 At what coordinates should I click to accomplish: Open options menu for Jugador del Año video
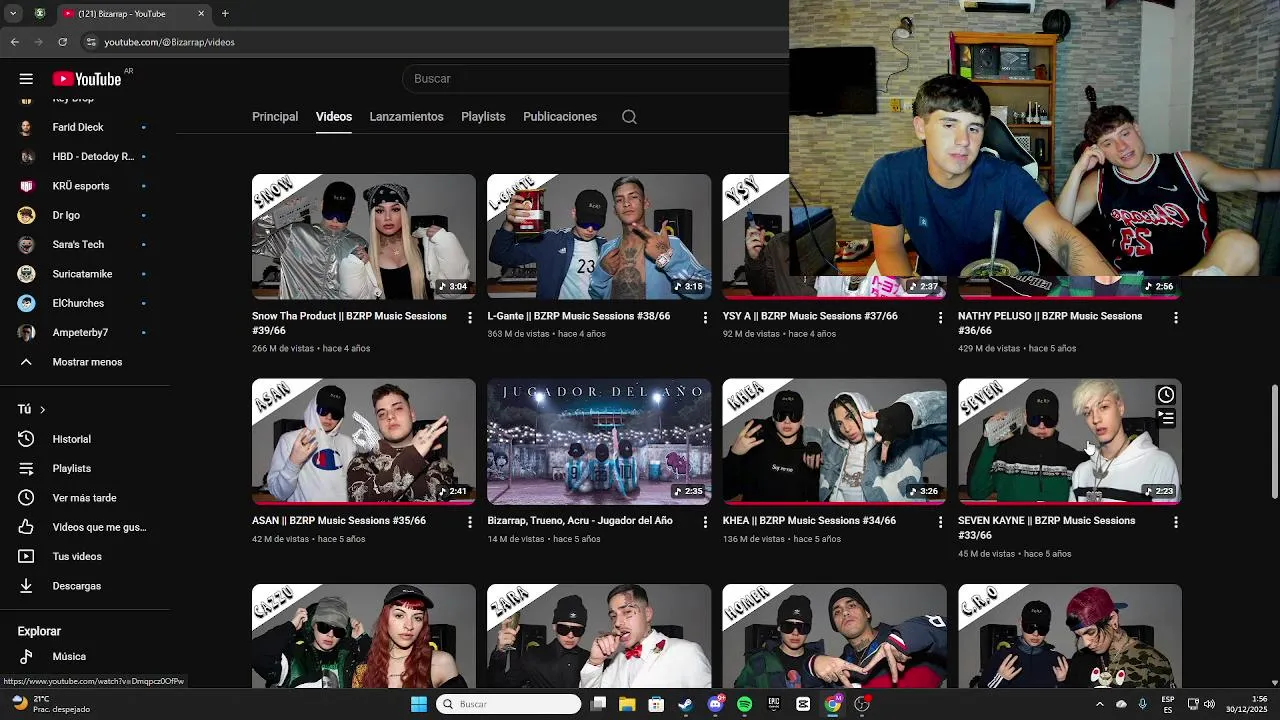(705, 522)
